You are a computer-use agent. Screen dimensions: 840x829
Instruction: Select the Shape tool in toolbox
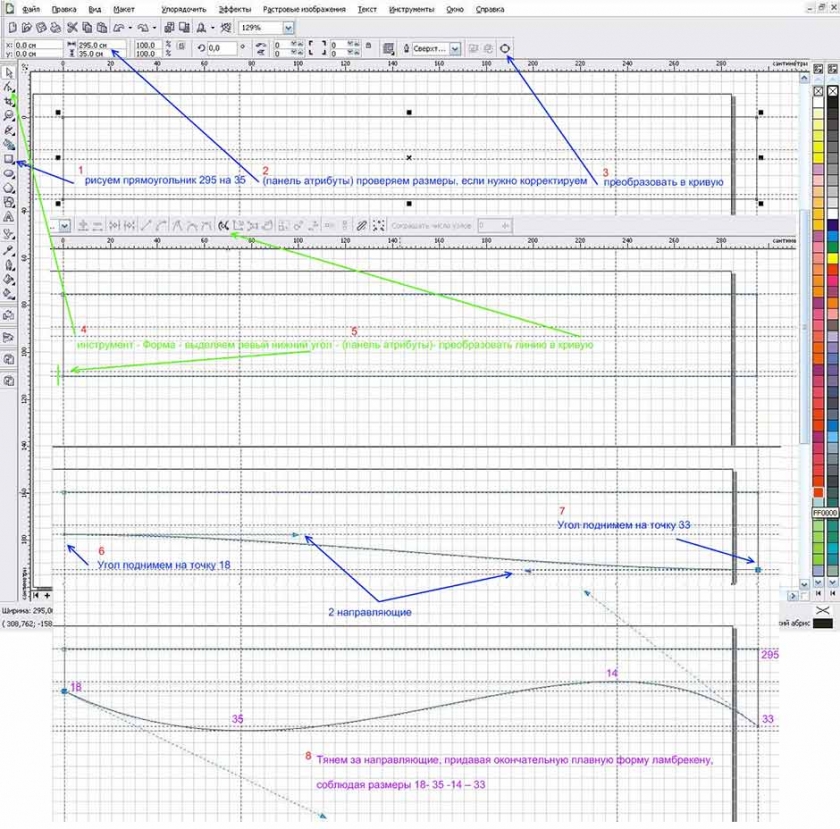coord(8,87)
